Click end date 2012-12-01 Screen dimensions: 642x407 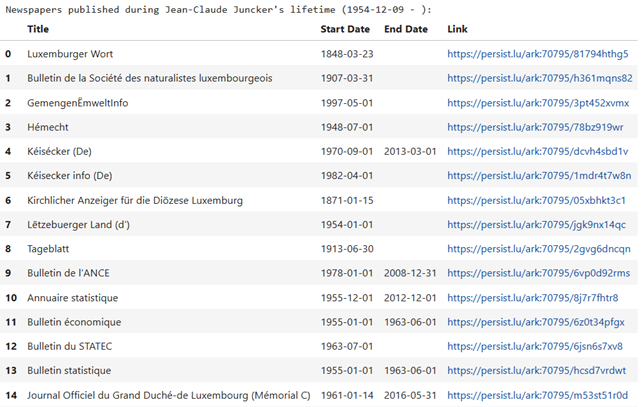point(410,298)
